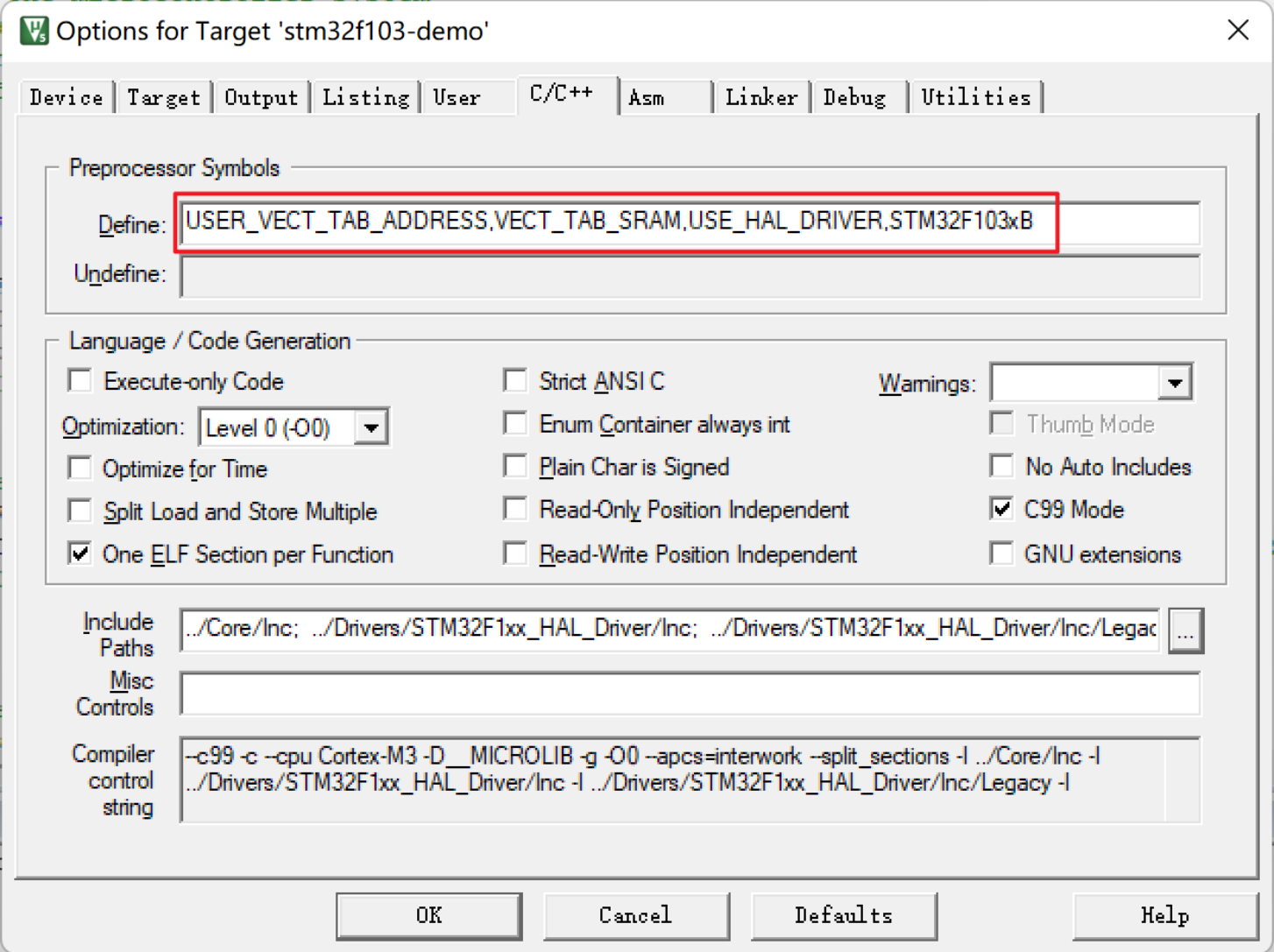
Task: Open the Asm tab
Action: 648,96
